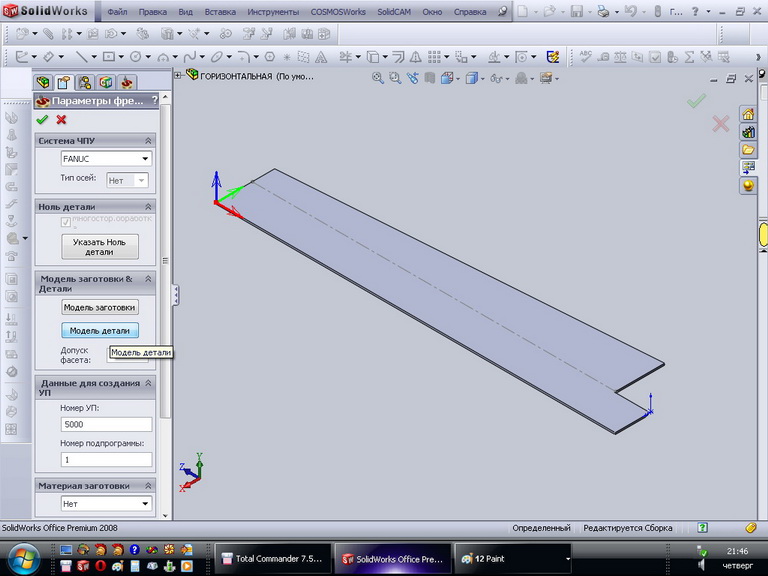Click the Rebuild traffic light icon
This screenshot has height=576, width=768.
[658, 11]
